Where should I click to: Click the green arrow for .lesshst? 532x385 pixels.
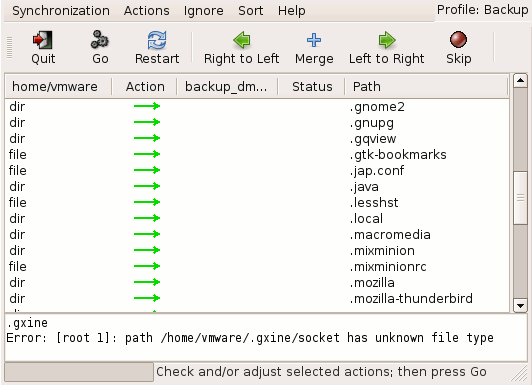pos(147,202)
